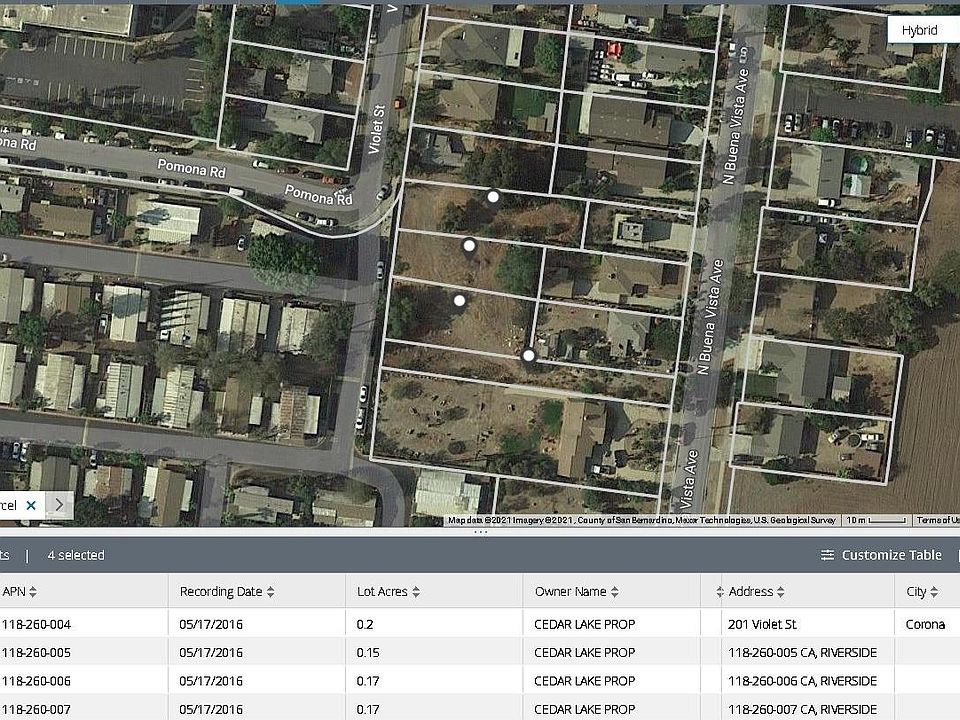960x720 pixels.
Task: Sort by Owner Name column arrows
Action: 615,591
